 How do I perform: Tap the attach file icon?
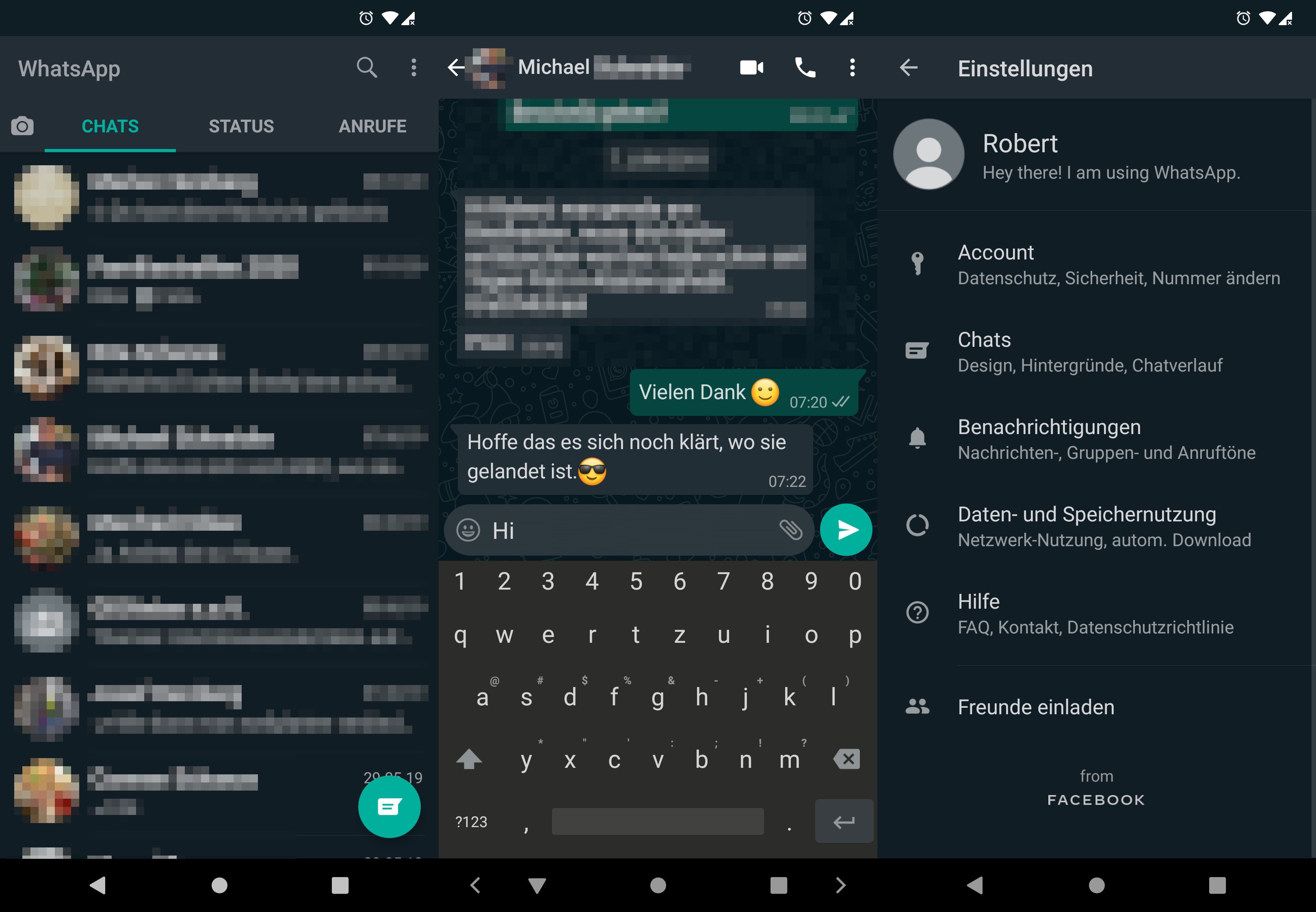click(790, 530)
